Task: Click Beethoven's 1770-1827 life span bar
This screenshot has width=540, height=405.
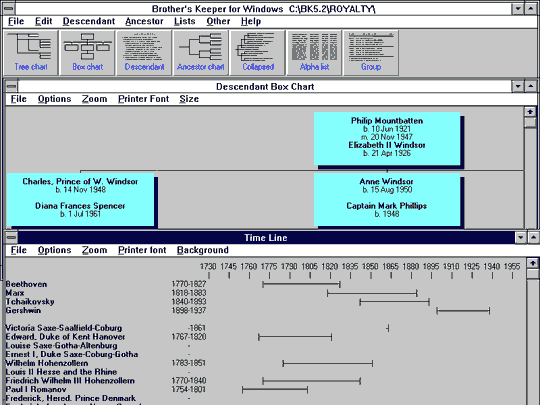Action: click(x=301, y=284)
